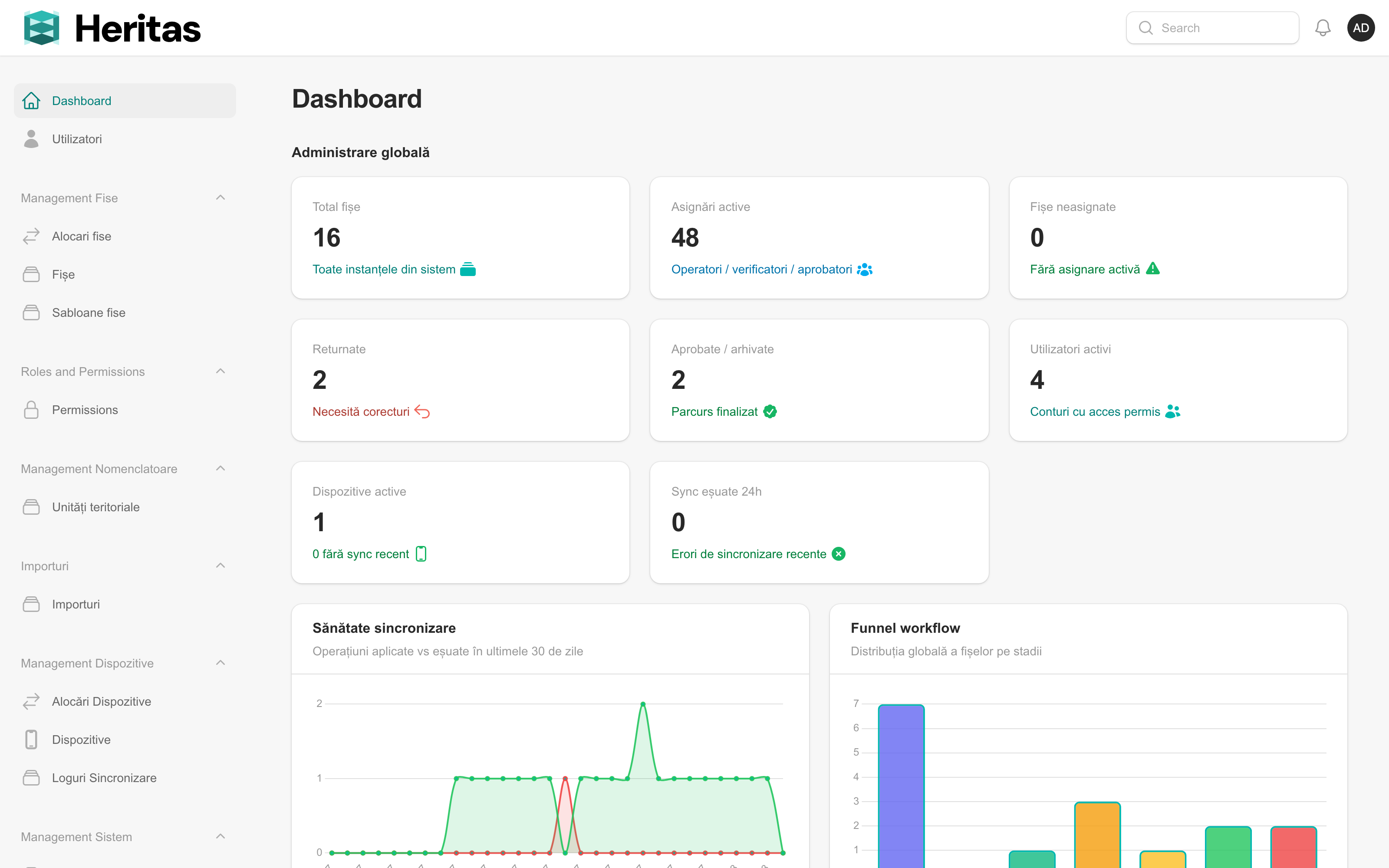
Task: Click the Importuri item icon
Action: click(31, 604)
